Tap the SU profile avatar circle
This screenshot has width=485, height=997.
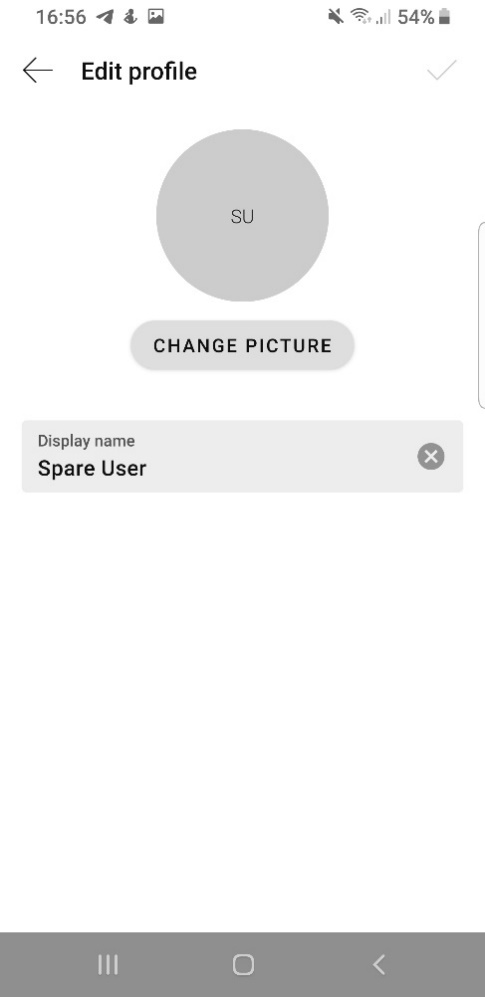[x=242, y=216]
